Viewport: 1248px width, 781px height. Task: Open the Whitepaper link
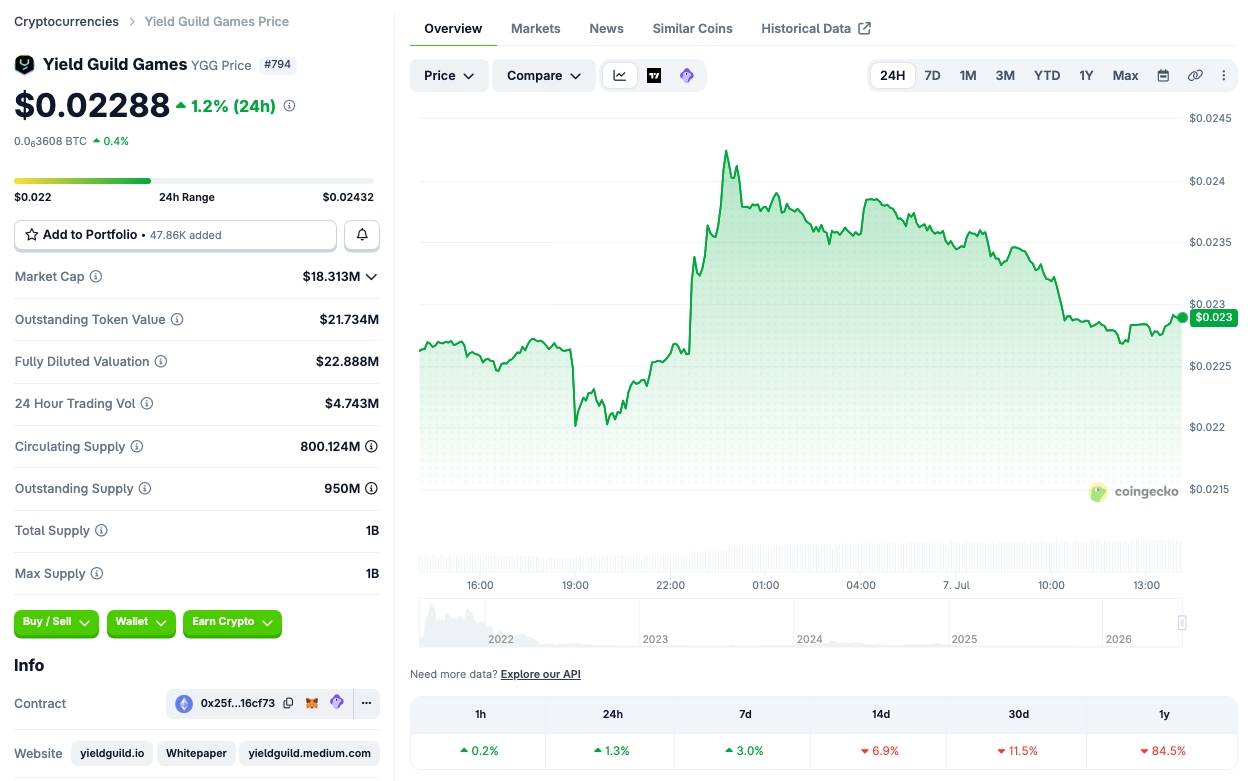coord(196,753)
